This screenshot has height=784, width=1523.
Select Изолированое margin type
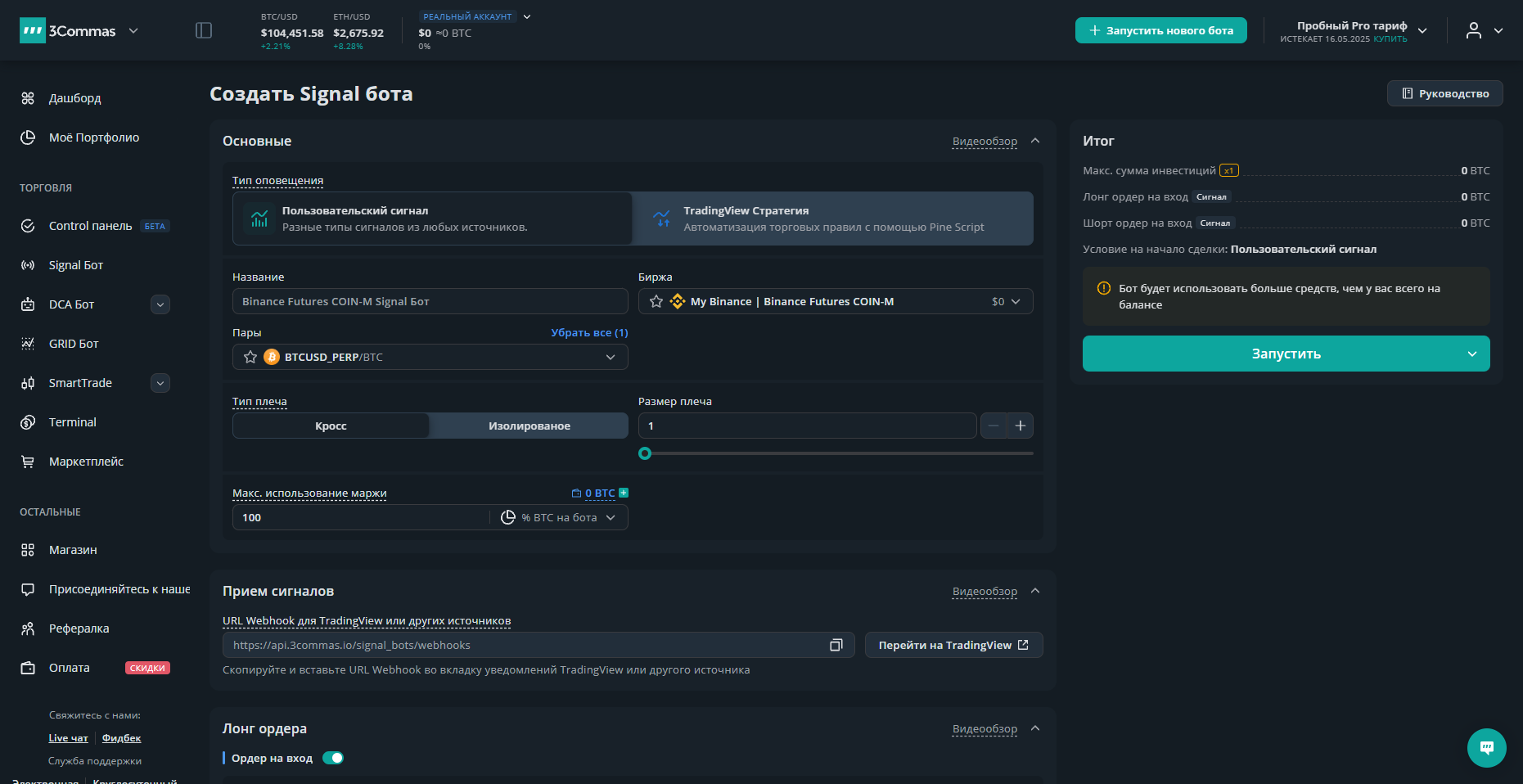tap(529, 426)
